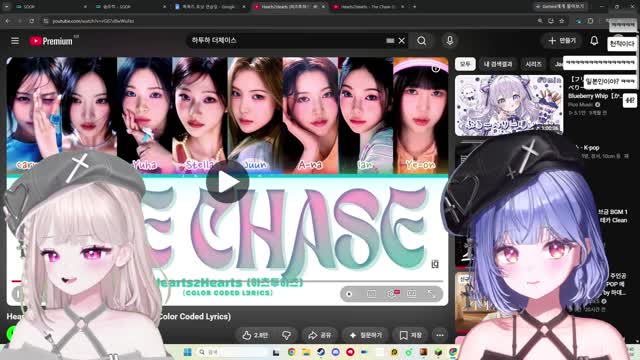Play the video with center play button

point(227,182)
